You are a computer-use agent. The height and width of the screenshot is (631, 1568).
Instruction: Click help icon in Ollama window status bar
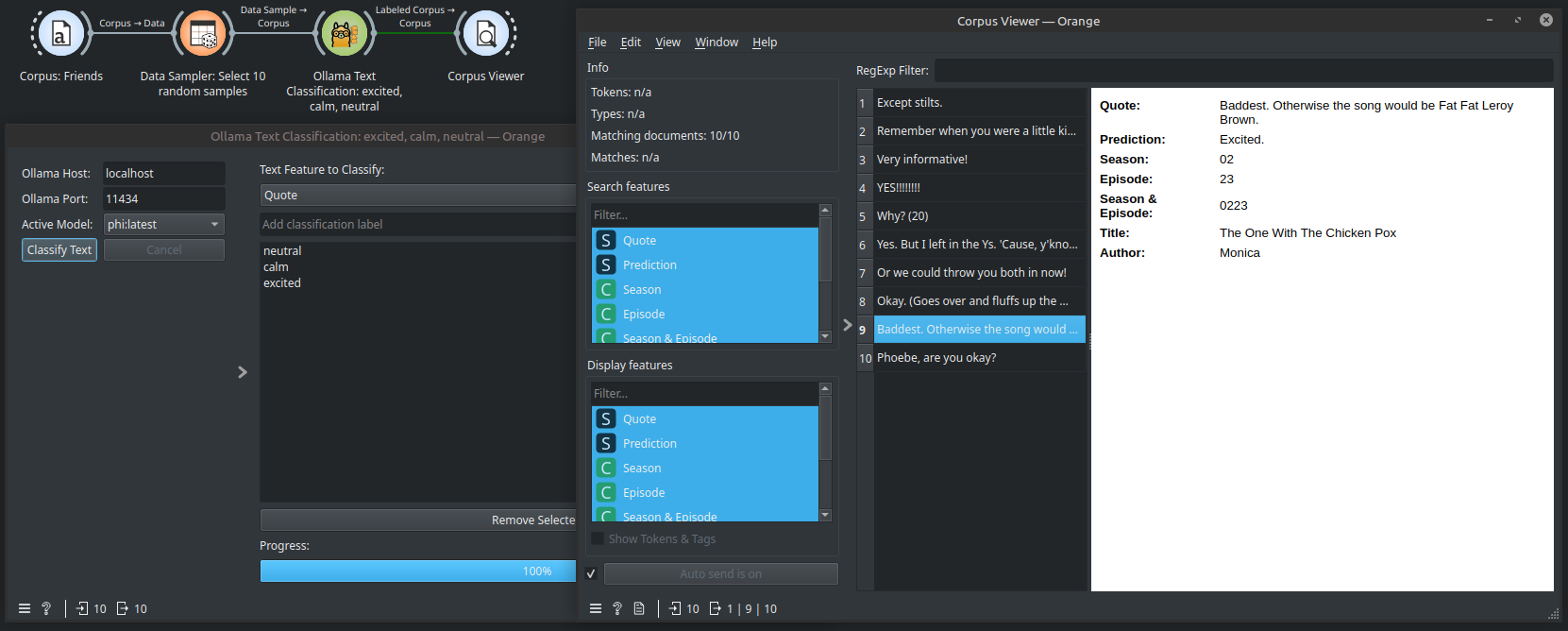pos(46,608)
